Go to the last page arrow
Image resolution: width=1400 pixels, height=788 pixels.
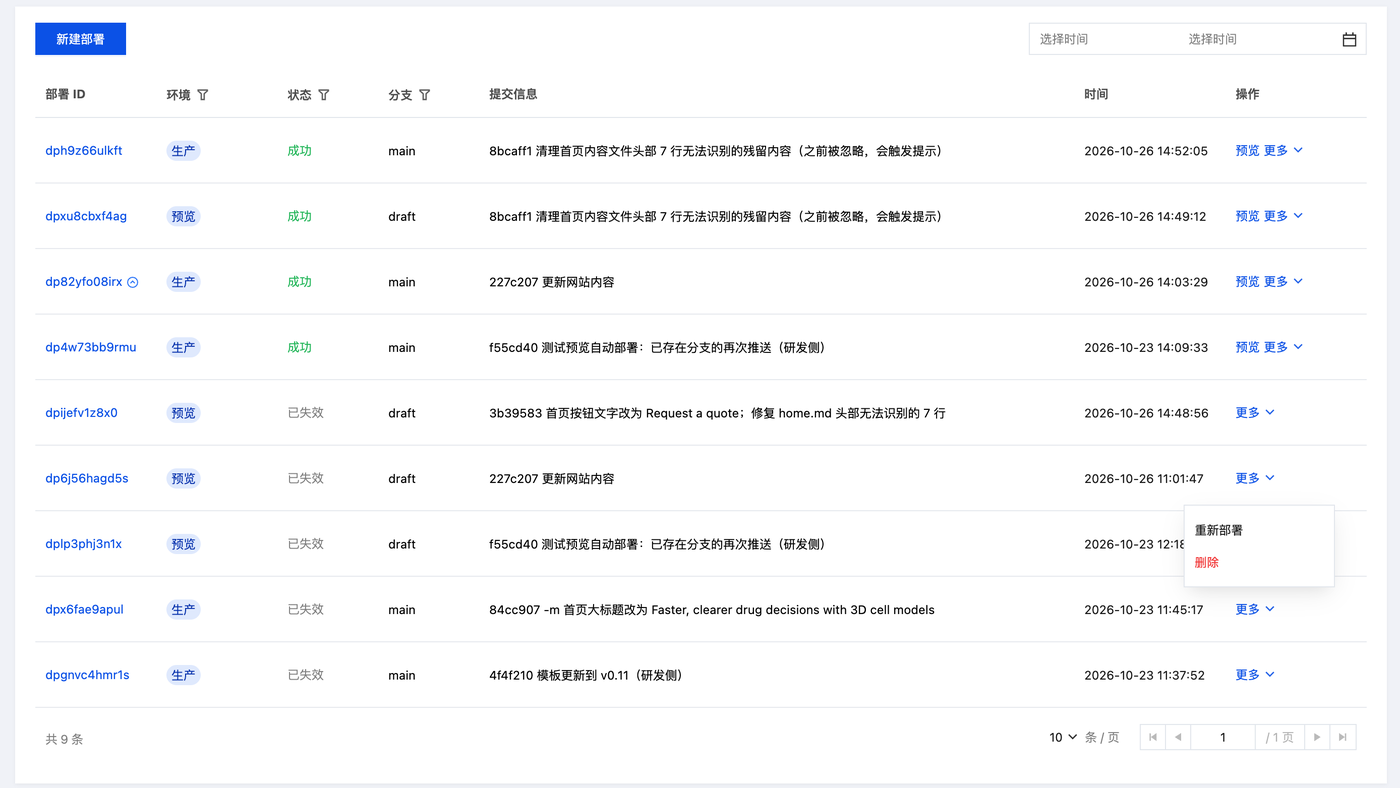point(1343,738)
